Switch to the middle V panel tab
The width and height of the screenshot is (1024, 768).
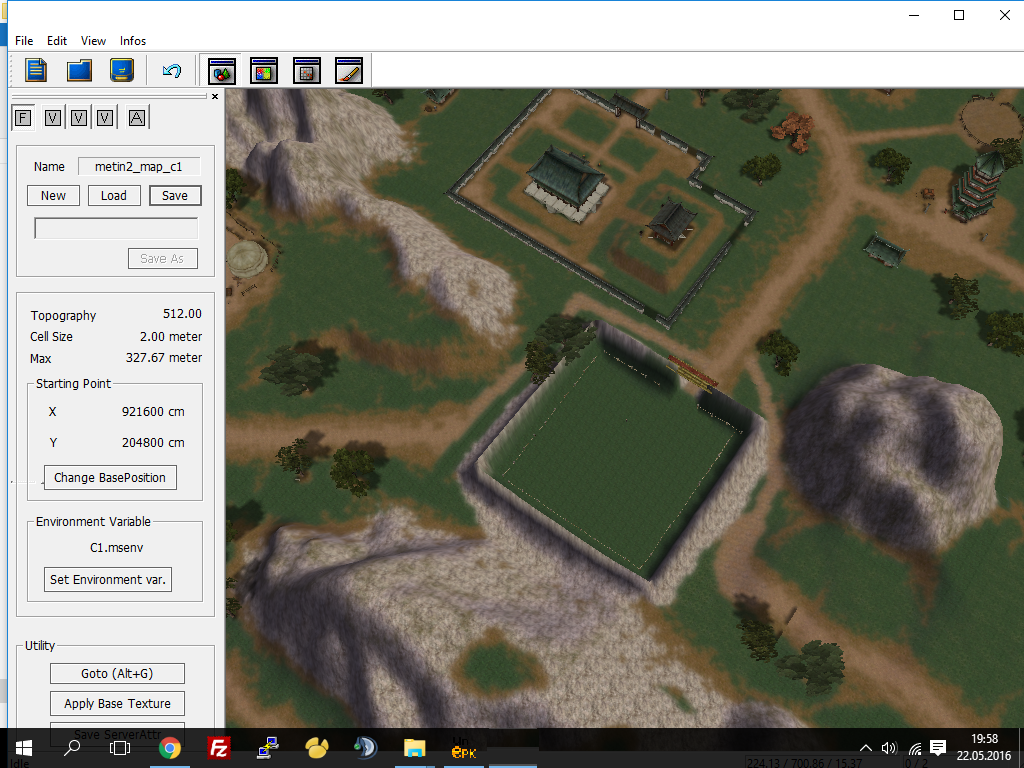(79, 118)
